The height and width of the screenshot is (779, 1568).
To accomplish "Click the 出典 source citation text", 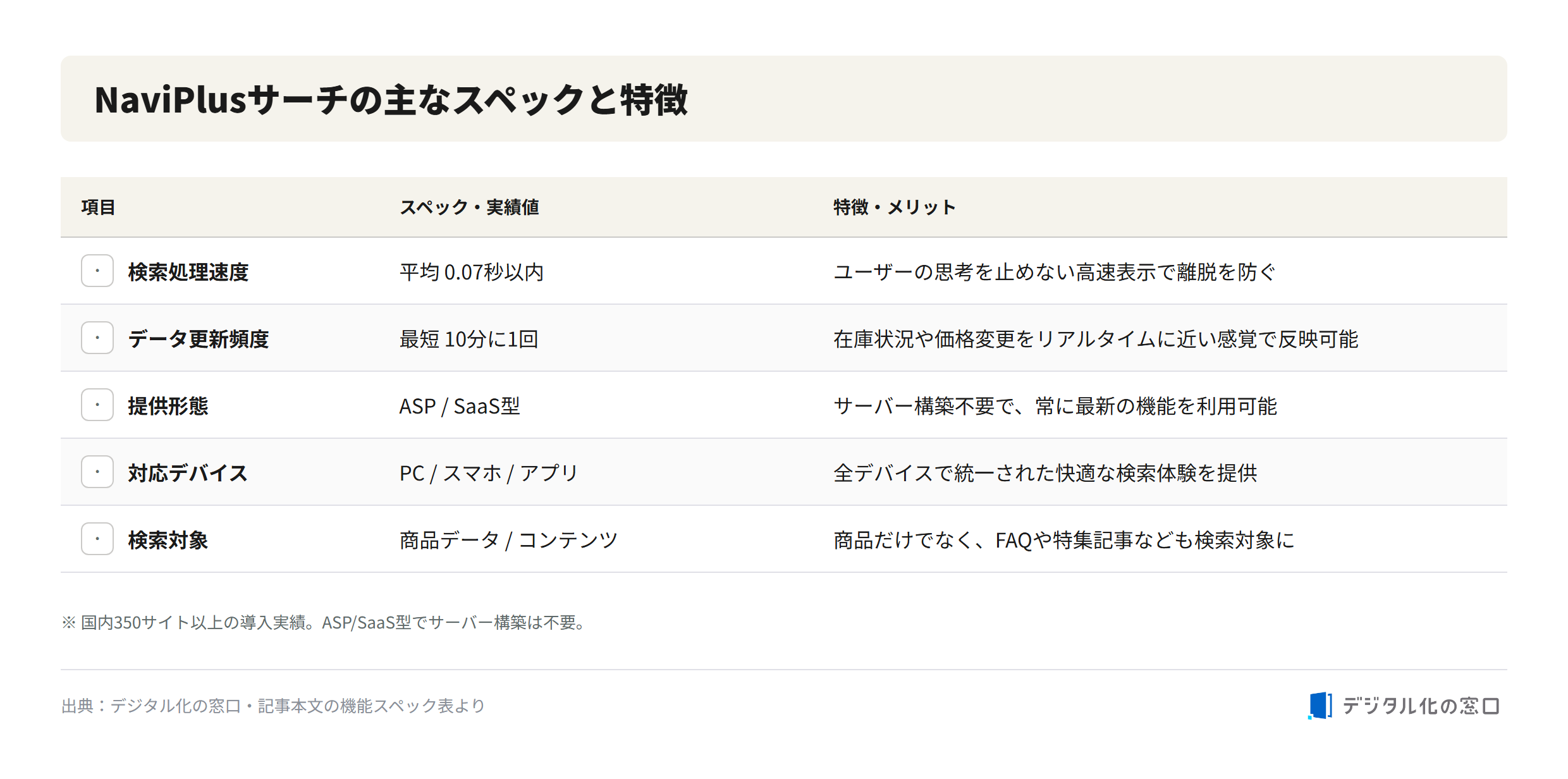I will (273, 706).
